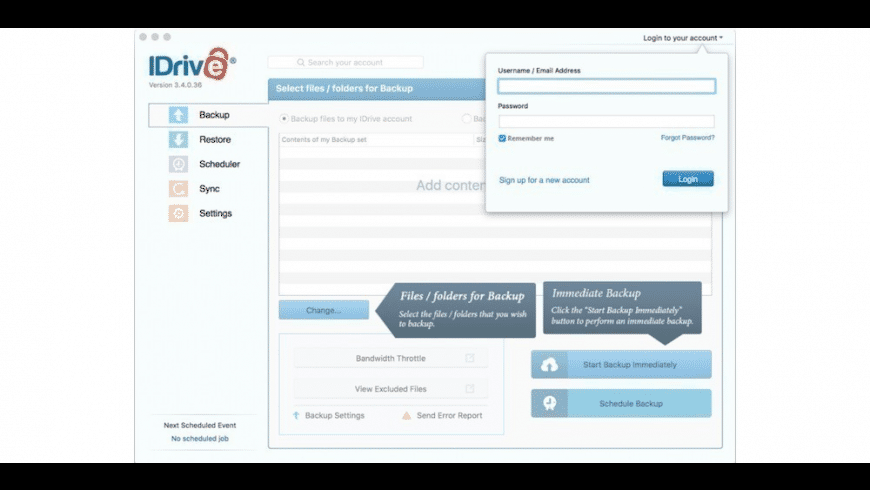870x490 pixels.
Task: Open the Backup section in sidebar
Action: pos(209,115)
